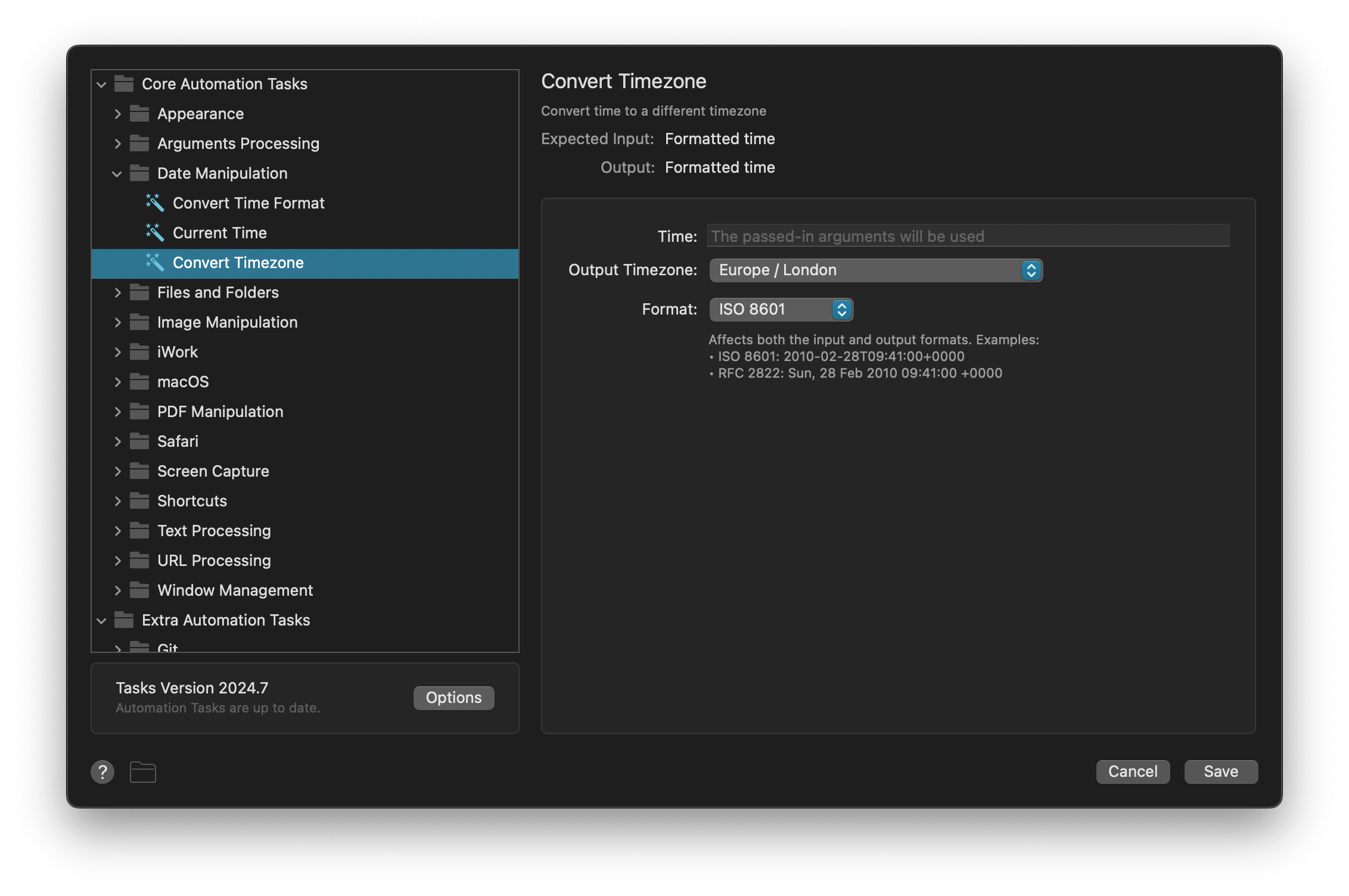Click the folder icon near the help button
Image resolution: width=1349 pixels, height=896 pixels.
pos(142,771)
